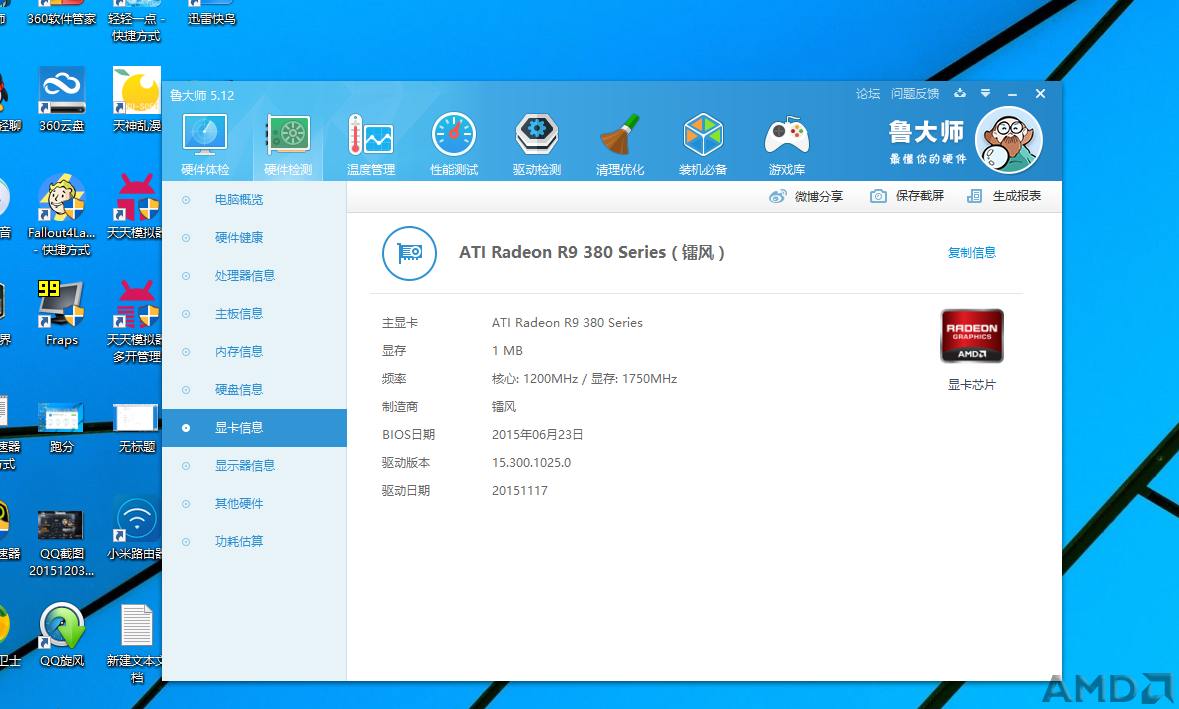This screenshot has height=709, width=1179.
Task: Click the frequency value 核心: 1200MHz / 显存: 1750MHz
Action: coord(584,379)
